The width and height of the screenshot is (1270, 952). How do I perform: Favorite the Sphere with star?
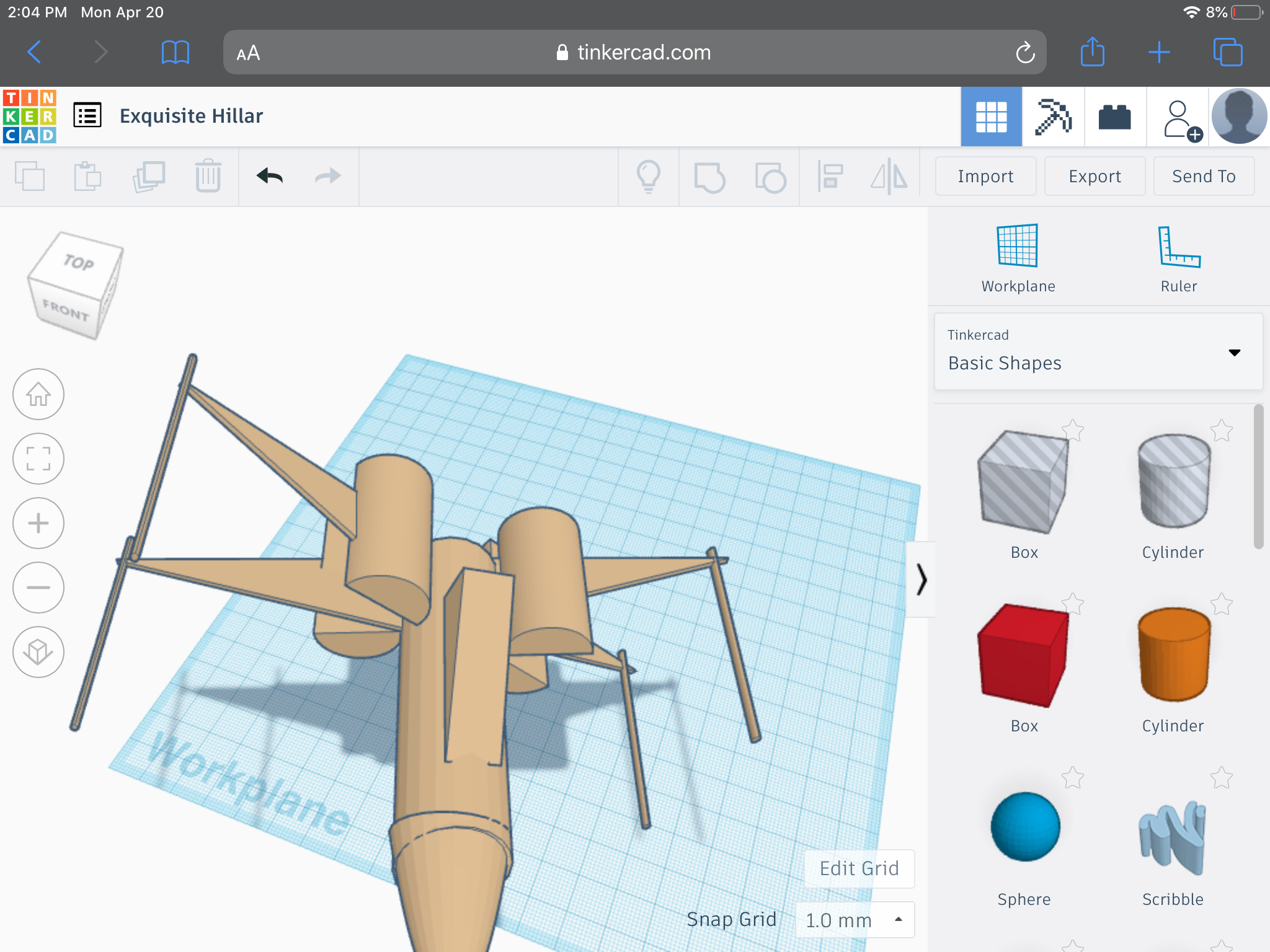pyautogui.click(x=1072, y=777)
